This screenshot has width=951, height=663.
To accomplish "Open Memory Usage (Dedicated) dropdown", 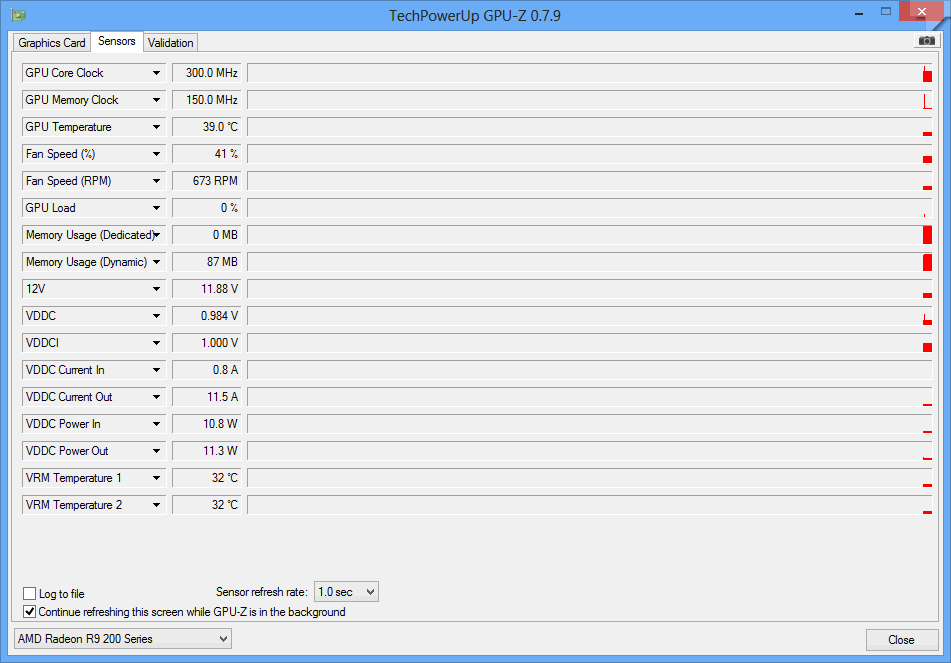I will tap(94, 235).
